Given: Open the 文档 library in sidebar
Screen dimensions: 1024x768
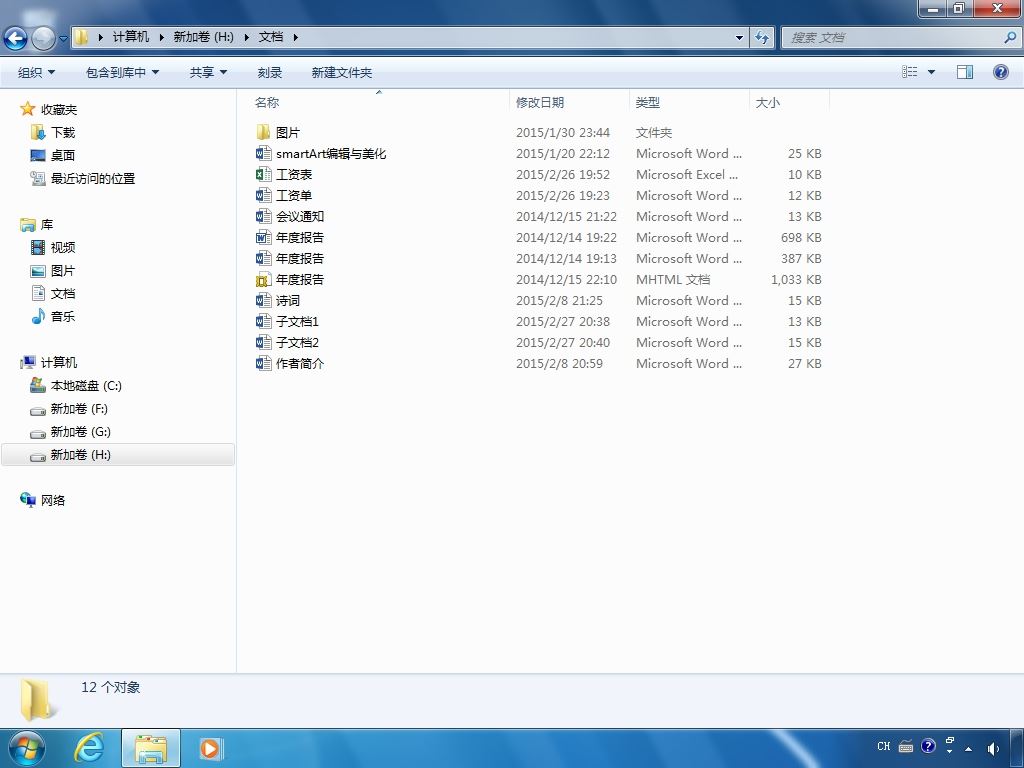Looking at the screenshot, I should 63,293.
